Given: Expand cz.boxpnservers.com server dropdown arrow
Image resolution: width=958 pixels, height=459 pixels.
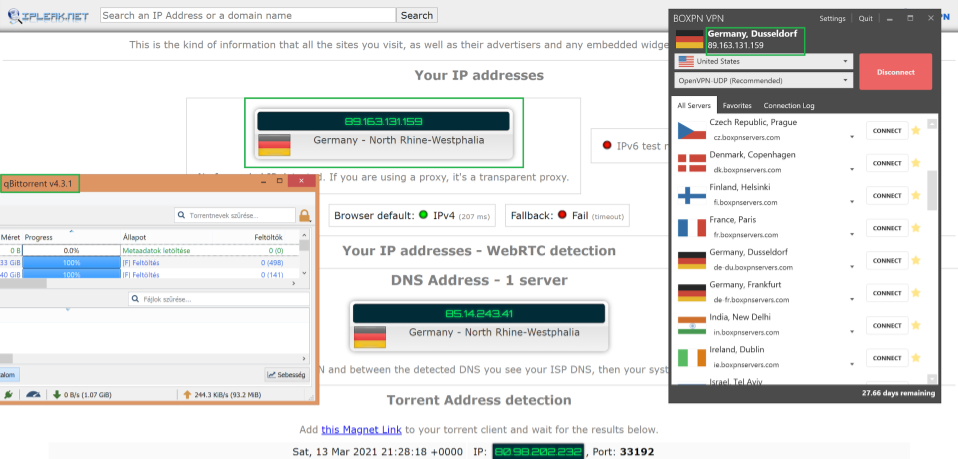Looking at the screenshot, I should (x=852, y=138).
